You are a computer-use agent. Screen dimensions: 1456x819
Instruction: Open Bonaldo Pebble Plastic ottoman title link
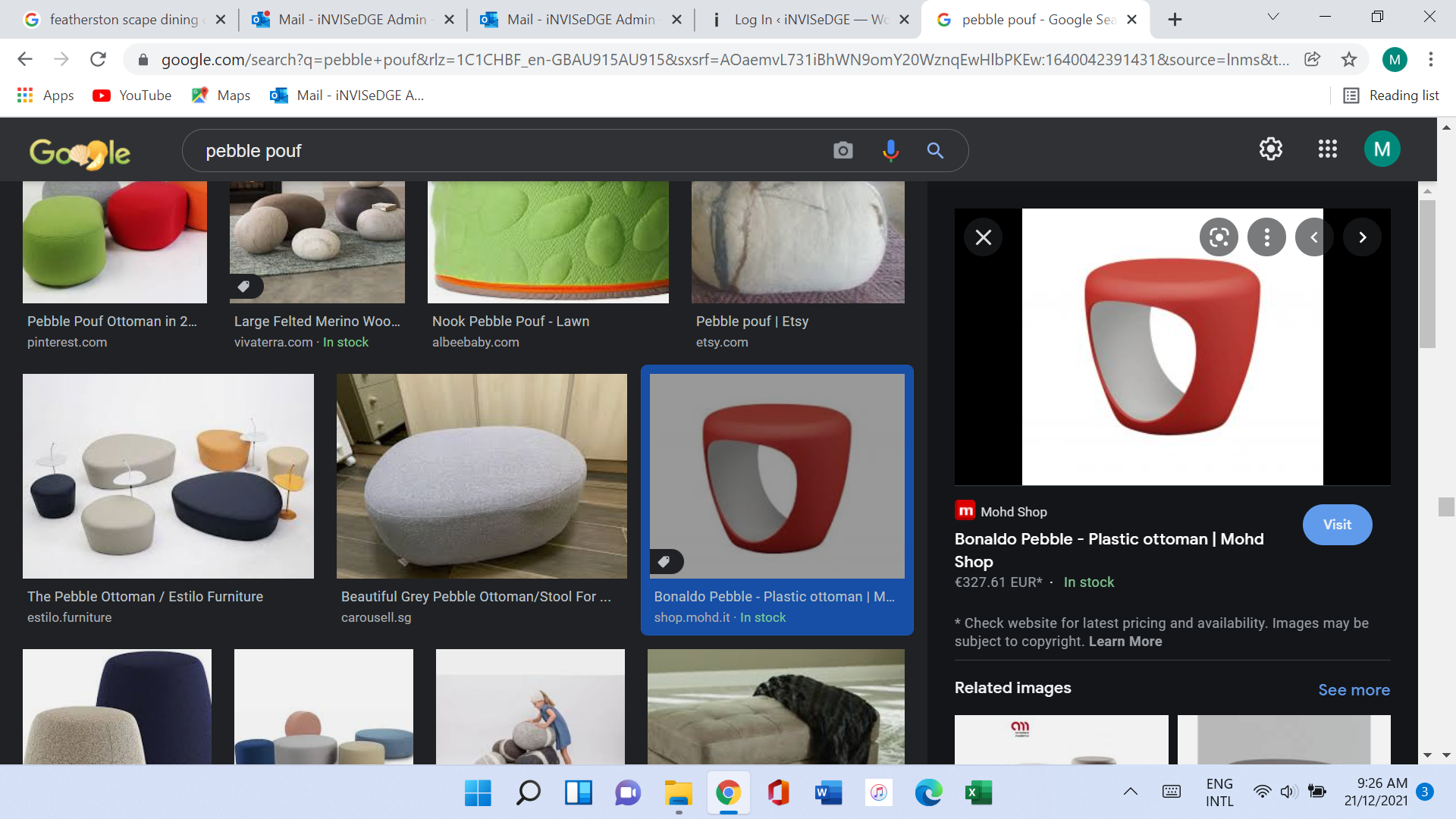tap(1109, 550)
